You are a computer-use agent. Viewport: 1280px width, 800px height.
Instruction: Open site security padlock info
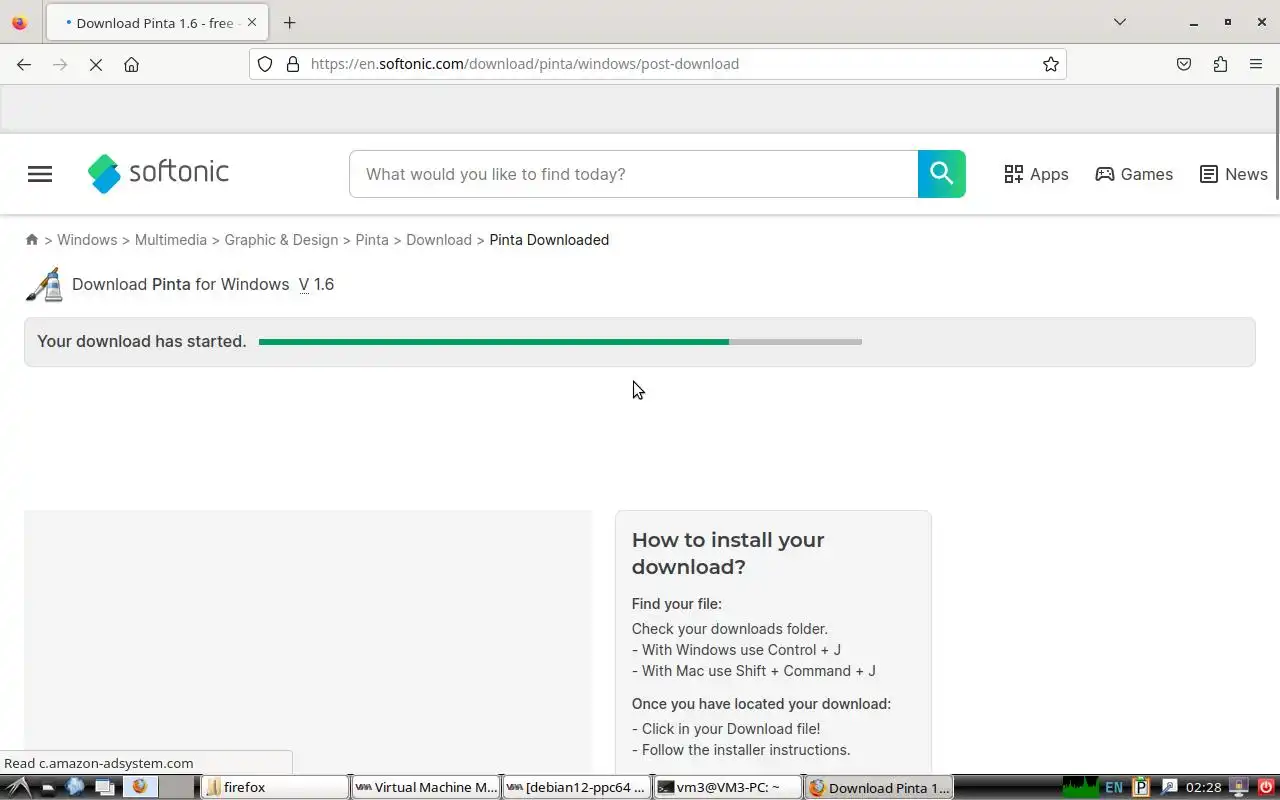coord(293,64)
